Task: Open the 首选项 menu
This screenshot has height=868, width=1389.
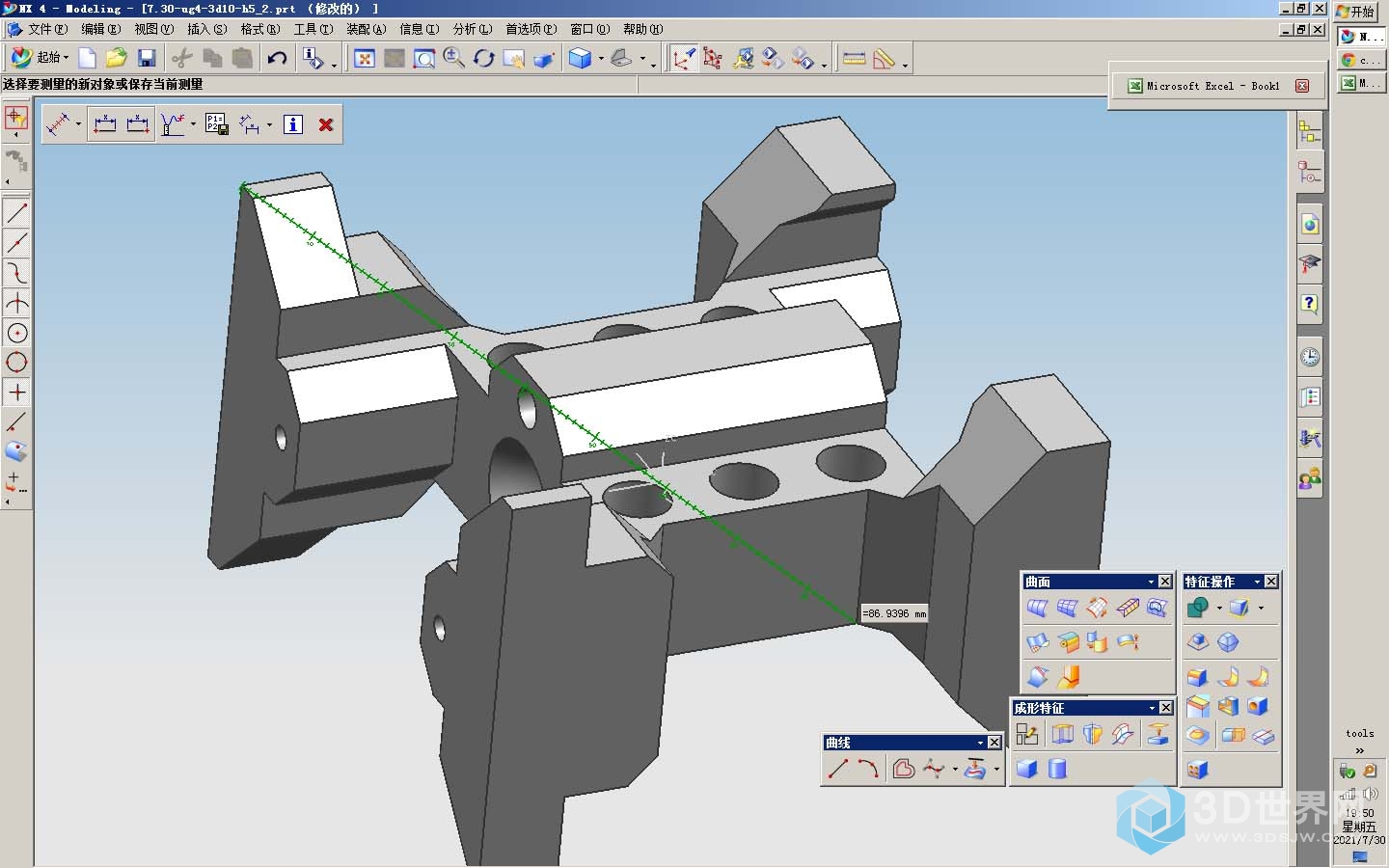Action: coord(531,29)
